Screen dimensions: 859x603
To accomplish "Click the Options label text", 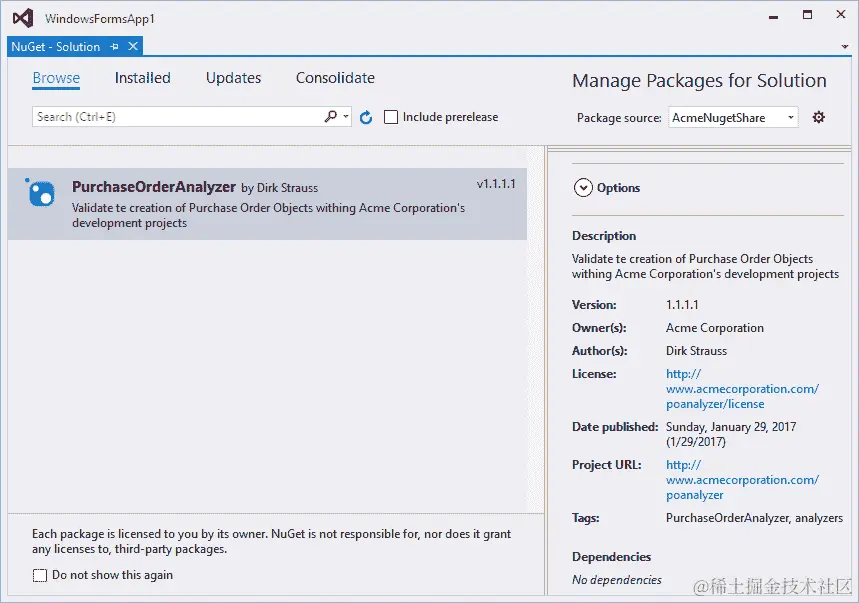I will [x=618, y=188].
